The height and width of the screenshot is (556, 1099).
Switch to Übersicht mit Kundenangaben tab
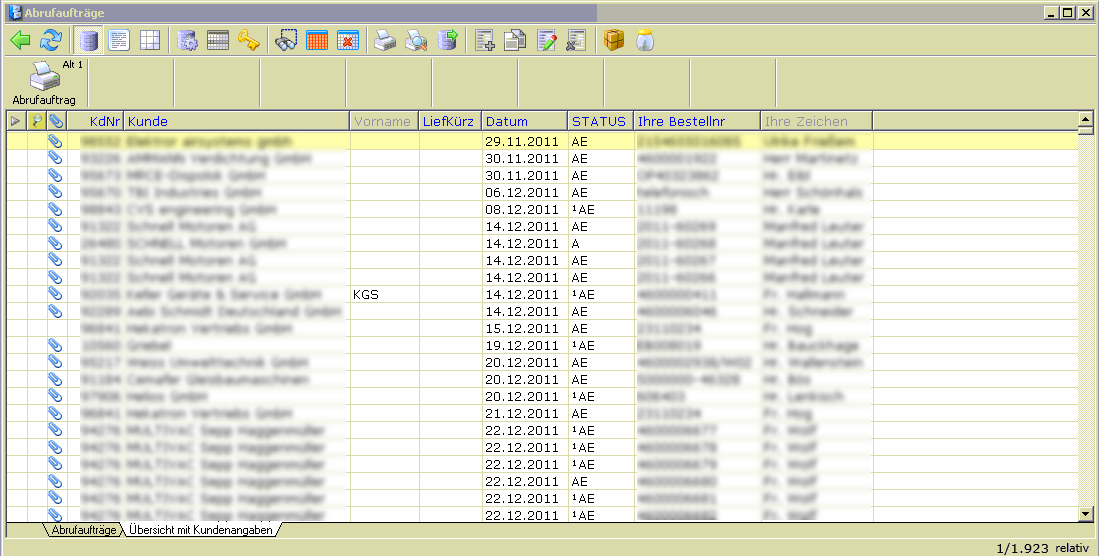click(200, 530)
